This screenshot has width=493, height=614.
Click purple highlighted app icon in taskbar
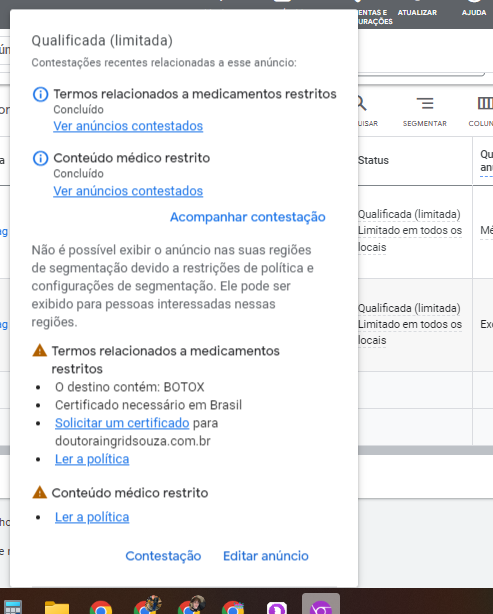[321, 605]
